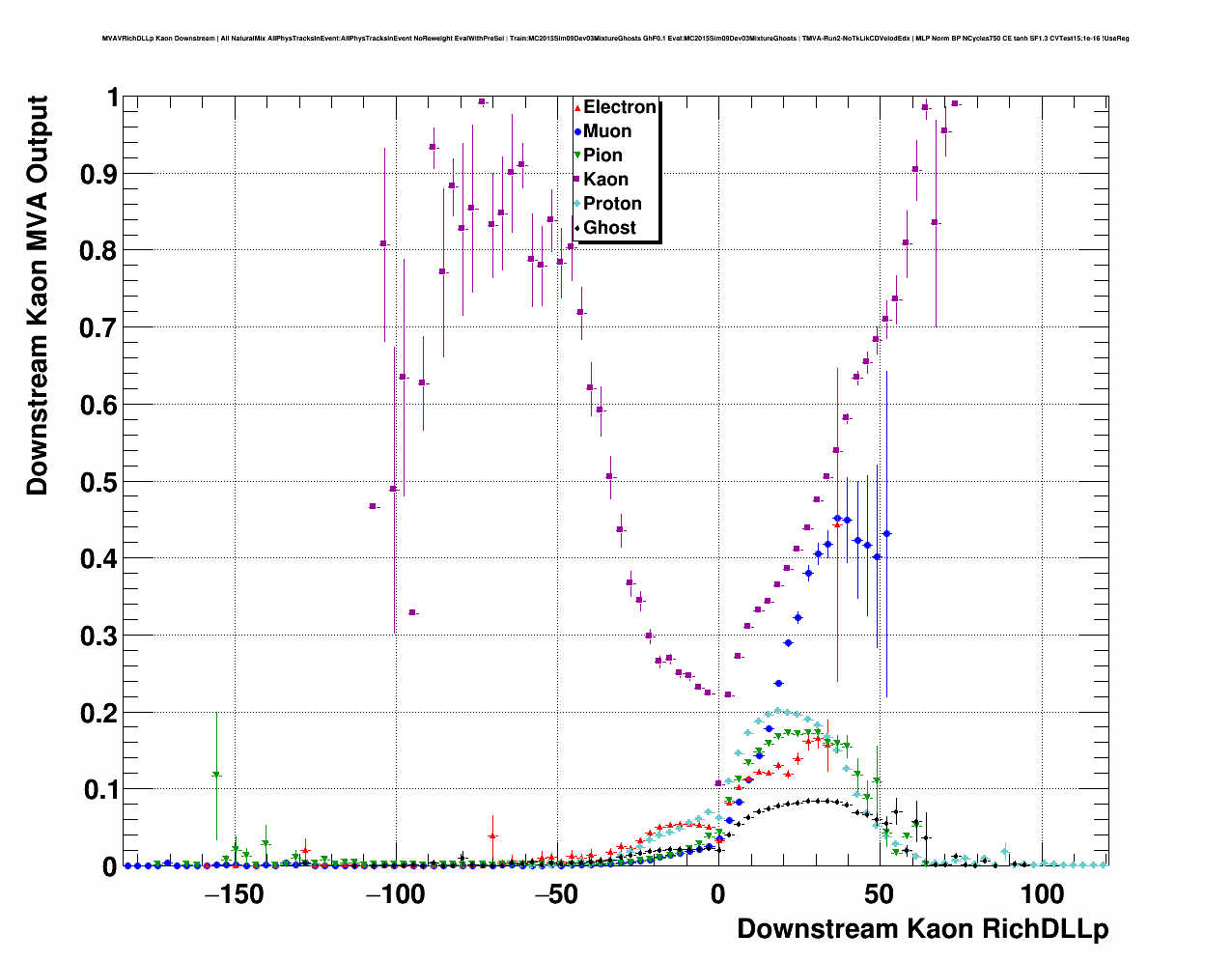The height and width of the screenshot is (962, 1232).
Task: Click the x-axis tick label −150
Action: pos(233,894)
